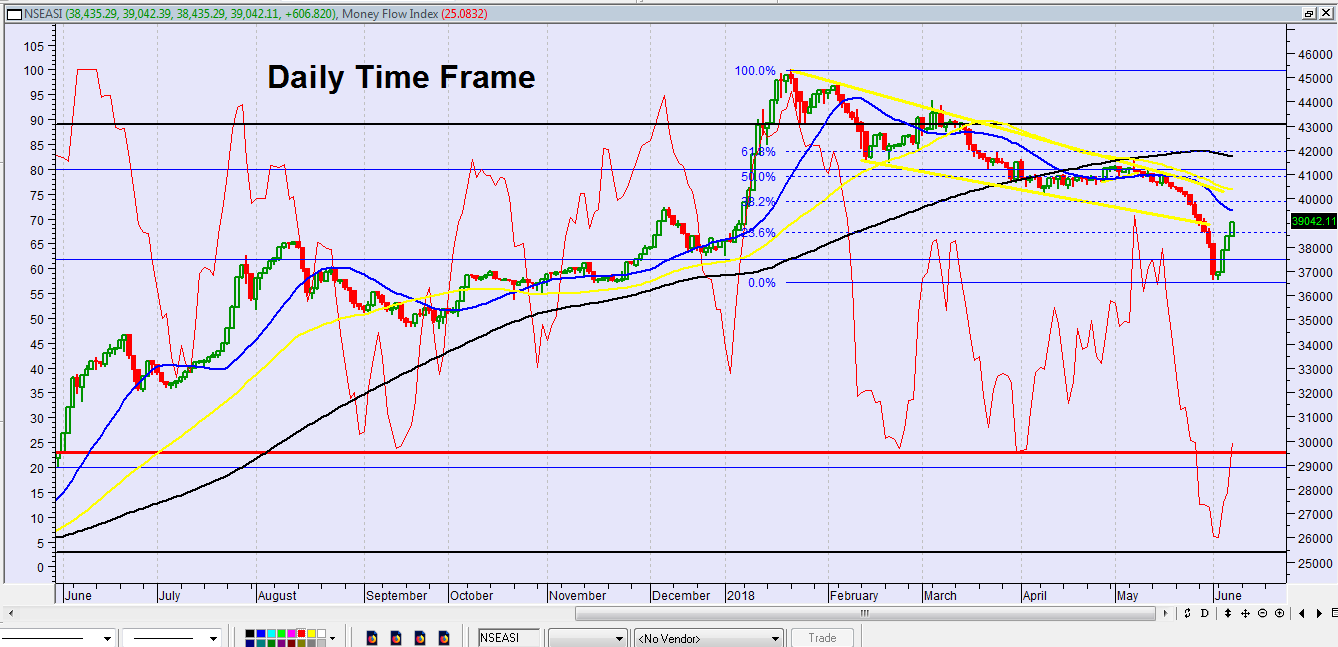Click the Trade button

tap(822, 637)
